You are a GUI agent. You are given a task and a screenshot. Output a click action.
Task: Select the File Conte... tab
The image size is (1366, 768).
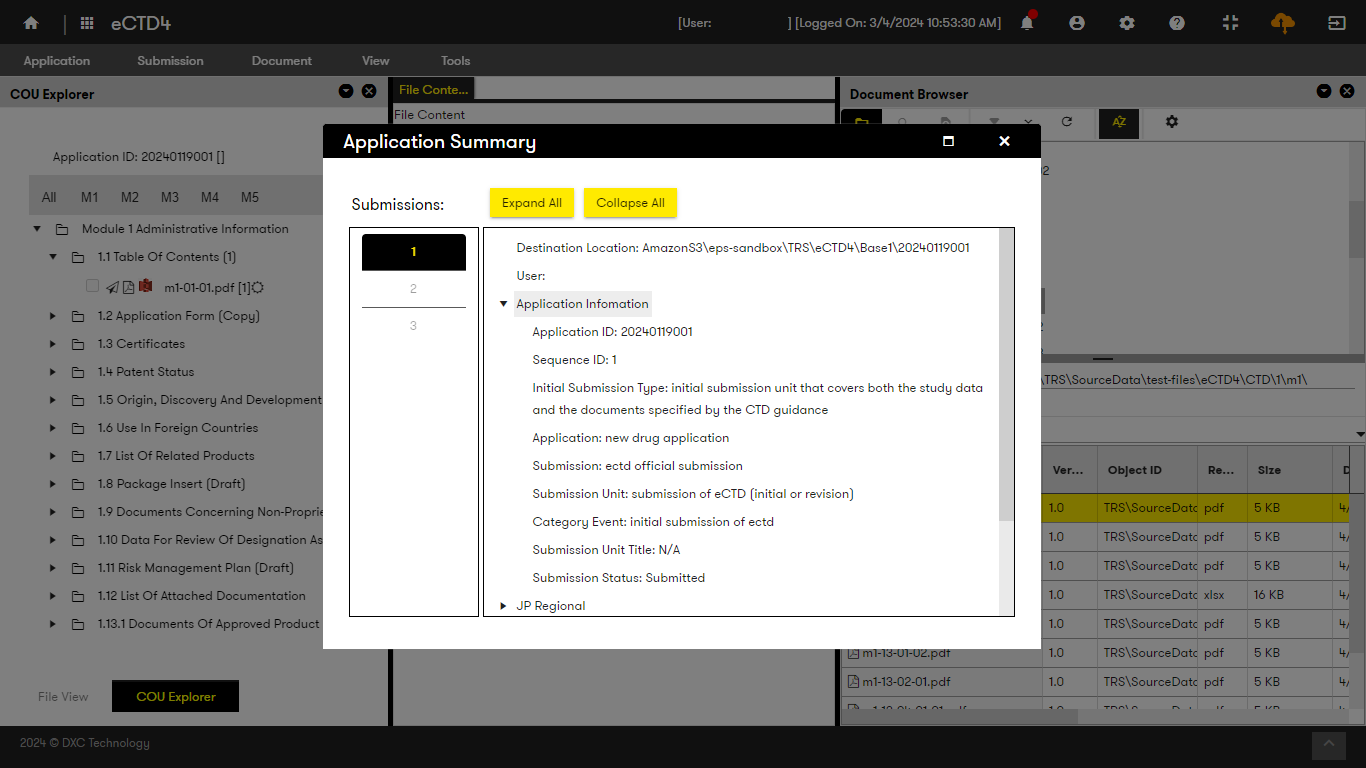coord(433,90)
